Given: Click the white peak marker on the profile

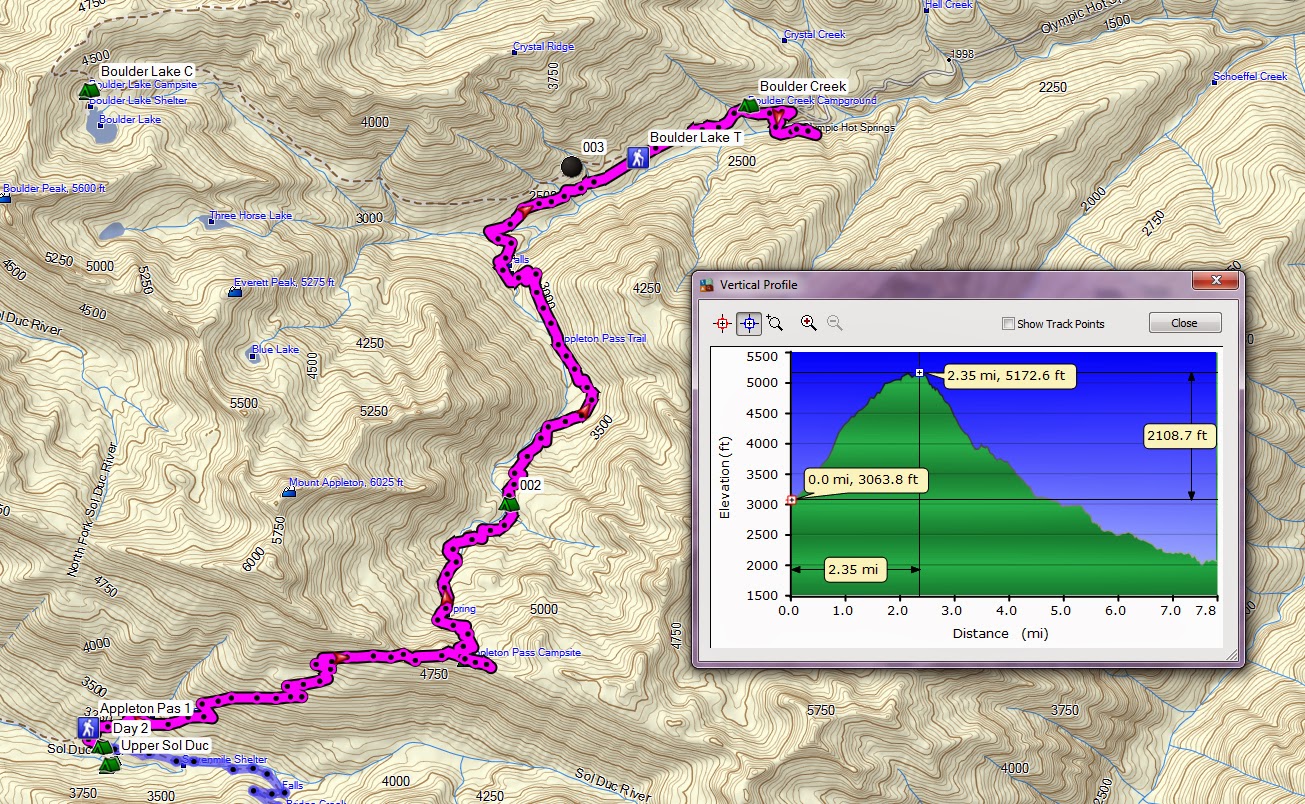Looking at the screenshot, I should [x=919, y=373].
